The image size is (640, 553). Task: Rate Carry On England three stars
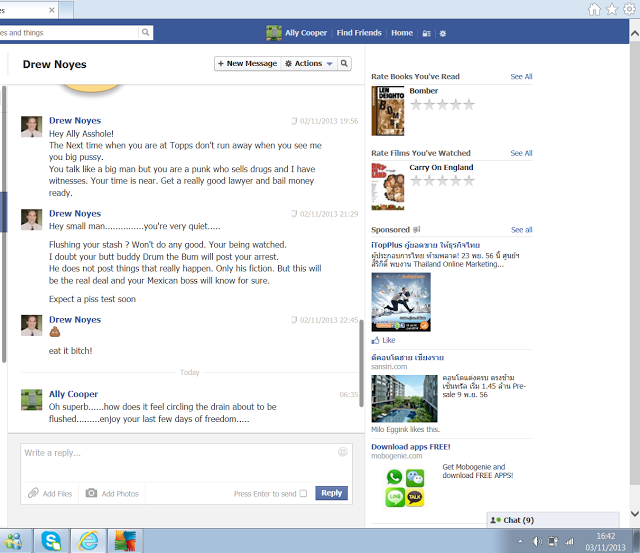442,181
